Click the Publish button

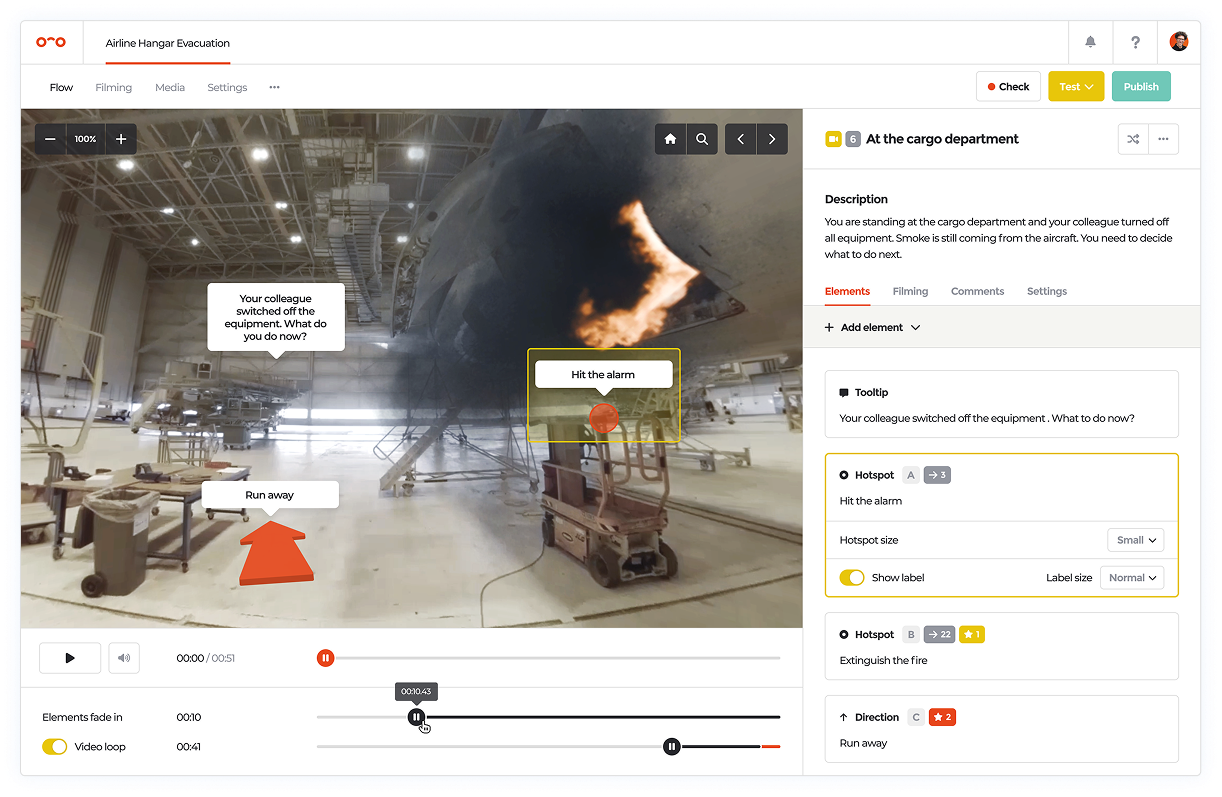[1141, 87]
